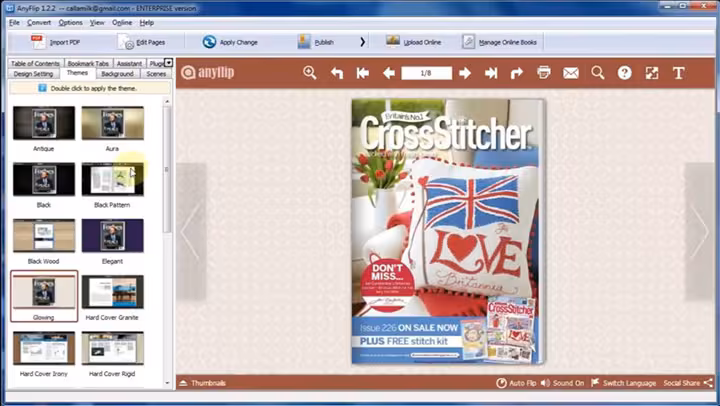Click the zoom in magnifier icon
This screenshot has width=720, height=406.
tap(310, 73)
